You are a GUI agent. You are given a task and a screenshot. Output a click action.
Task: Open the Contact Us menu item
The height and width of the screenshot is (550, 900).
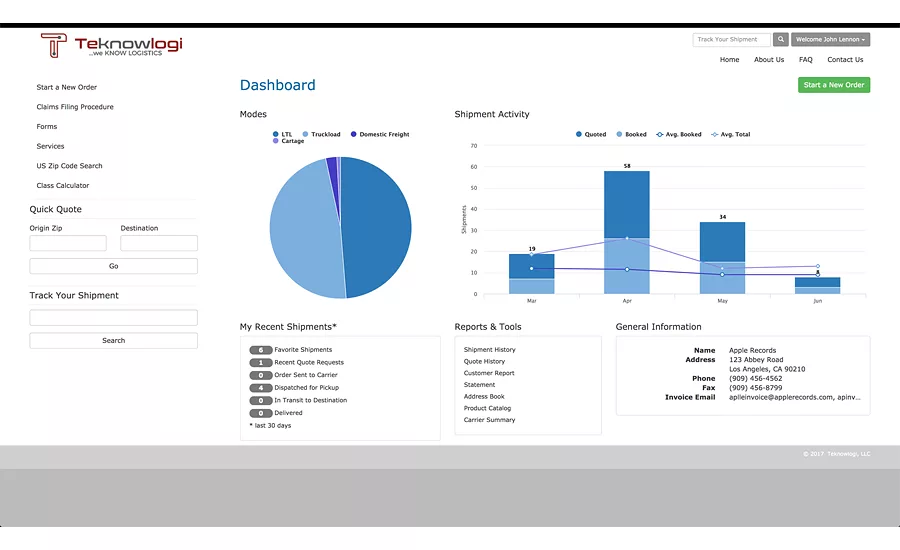845,60
